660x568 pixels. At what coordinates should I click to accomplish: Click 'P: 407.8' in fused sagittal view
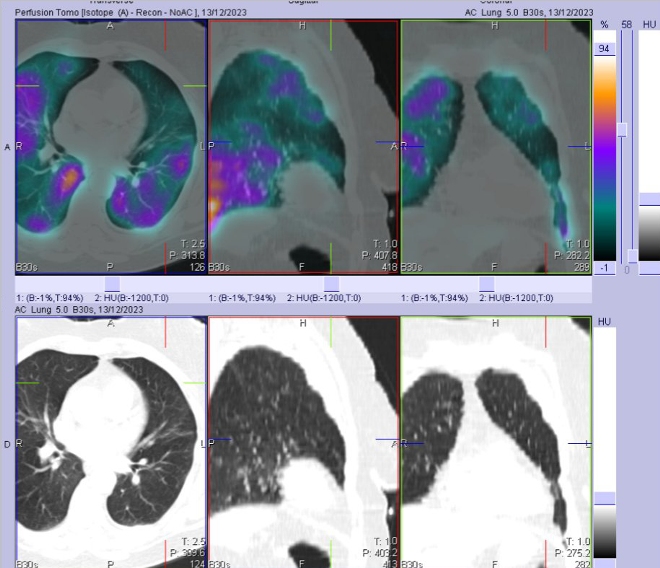[x=379, y=256]
